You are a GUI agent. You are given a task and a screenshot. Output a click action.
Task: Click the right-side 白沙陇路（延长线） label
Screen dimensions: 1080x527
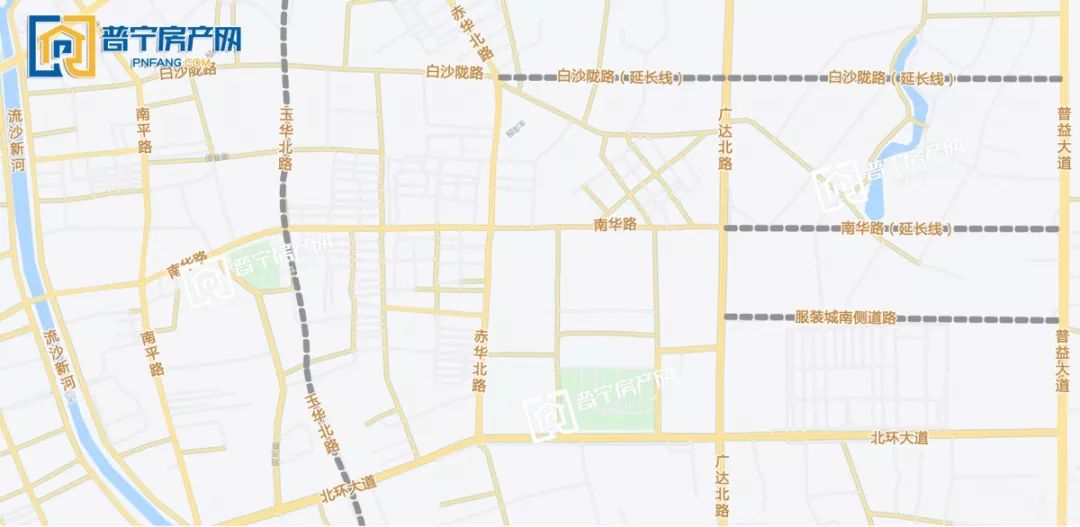coord(891,78)
